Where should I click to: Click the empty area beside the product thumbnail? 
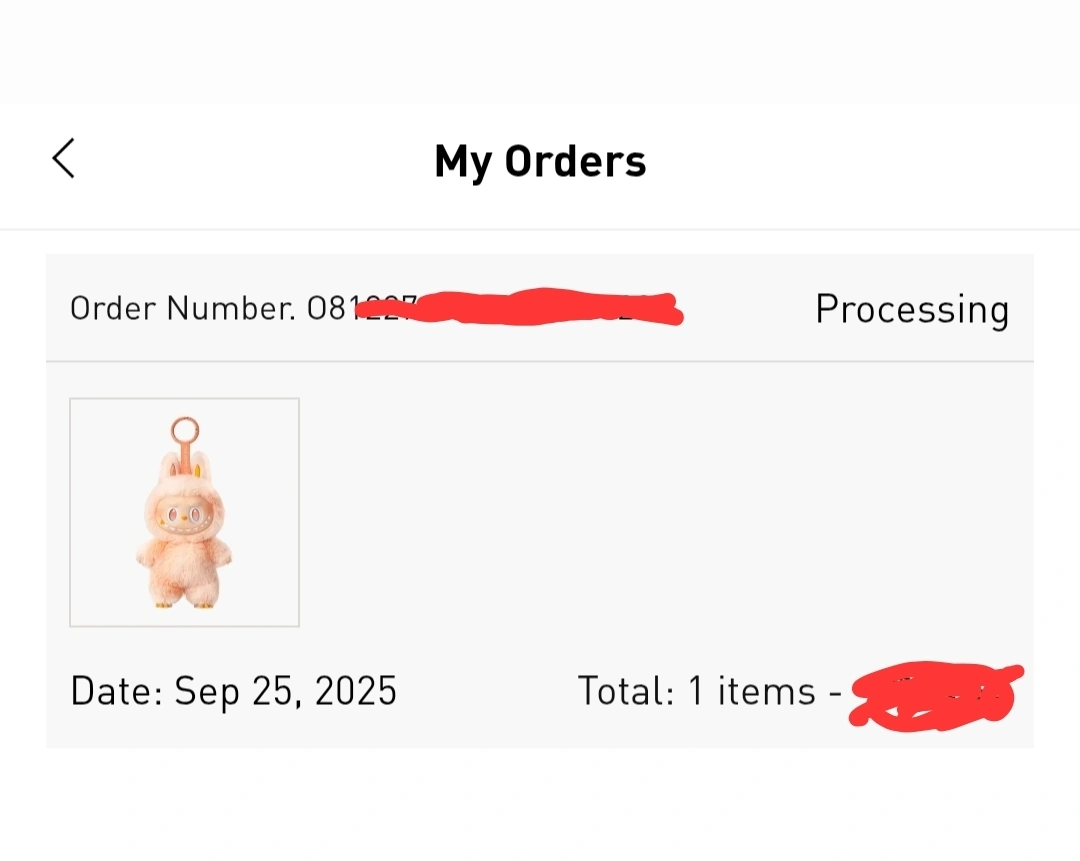coord(660,512)
